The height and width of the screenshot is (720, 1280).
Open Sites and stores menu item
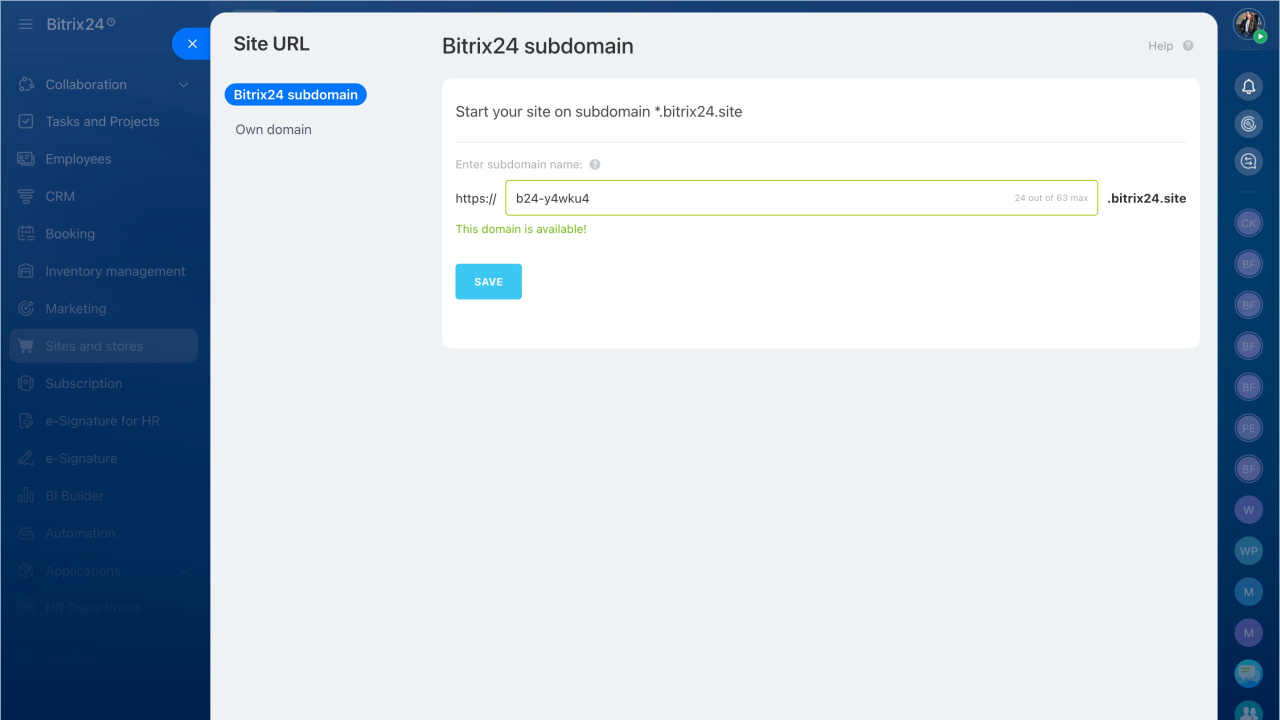(94, 346)
